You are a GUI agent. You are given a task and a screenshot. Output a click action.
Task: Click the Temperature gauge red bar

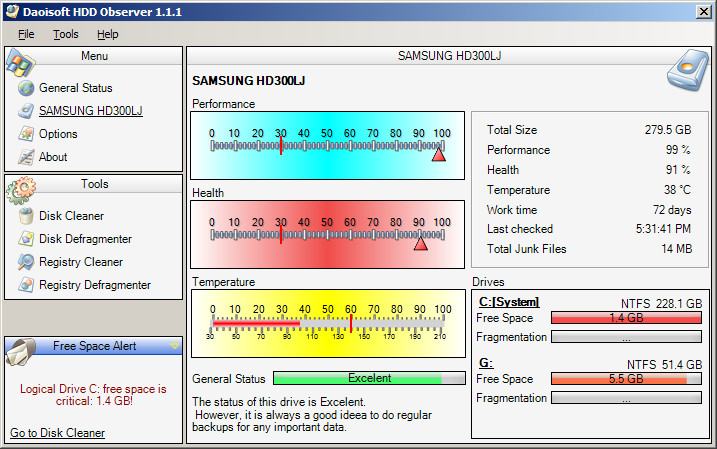[x=257, y=323]
